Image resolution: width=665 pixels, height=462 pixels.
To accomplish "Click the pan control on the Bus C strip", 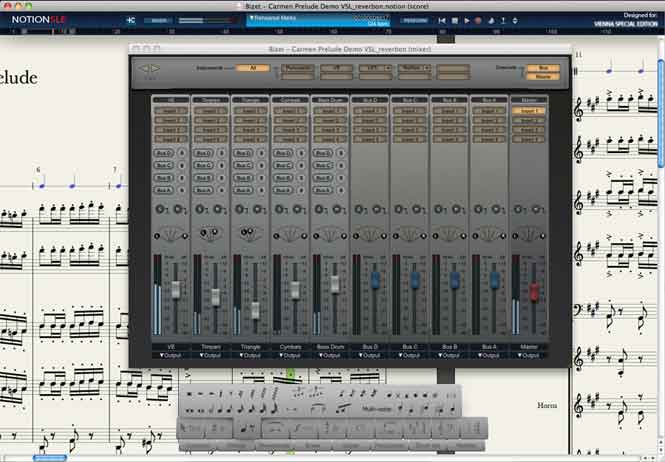I will point(410,235).
